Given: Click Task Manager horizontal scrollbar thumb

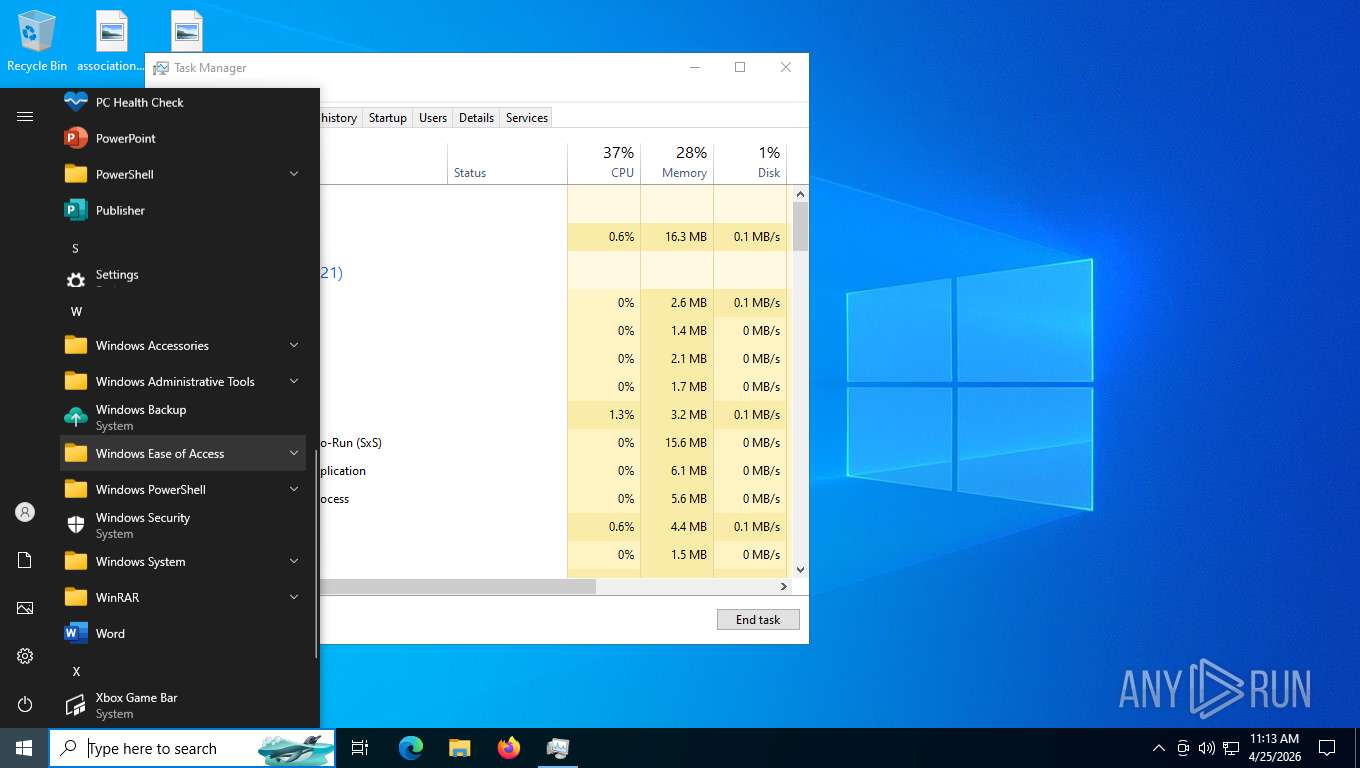Looking at the screenshot, I should [458, 587].
